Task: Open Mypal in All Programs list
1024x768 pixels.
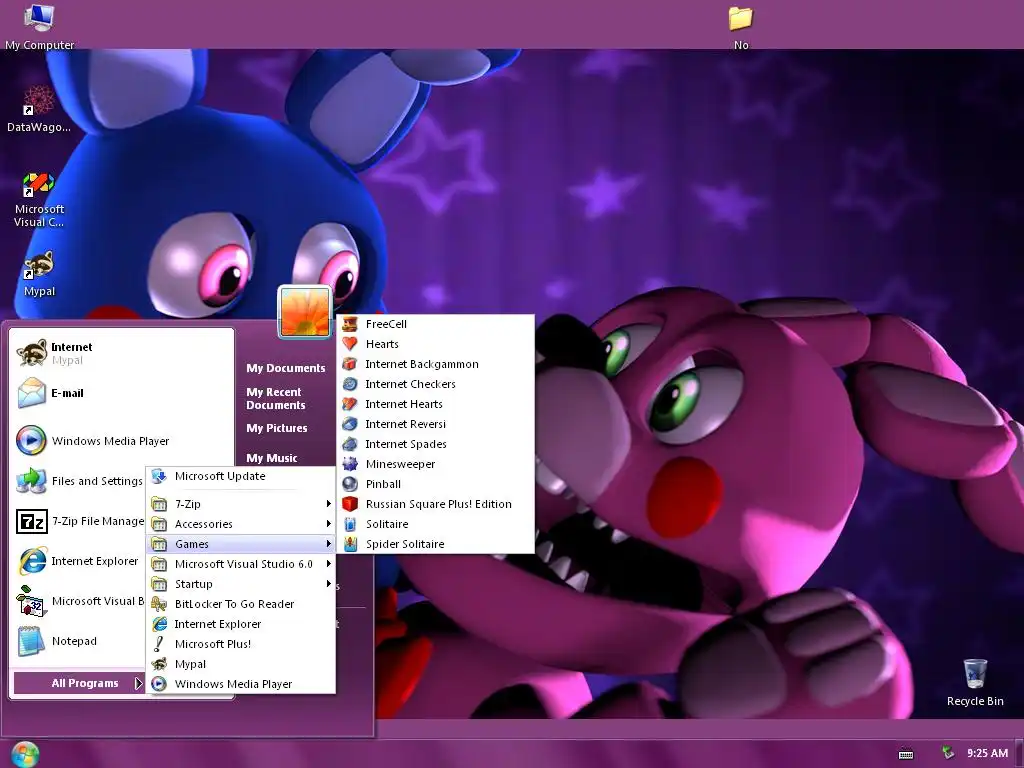Action: (x=241, y=664)
